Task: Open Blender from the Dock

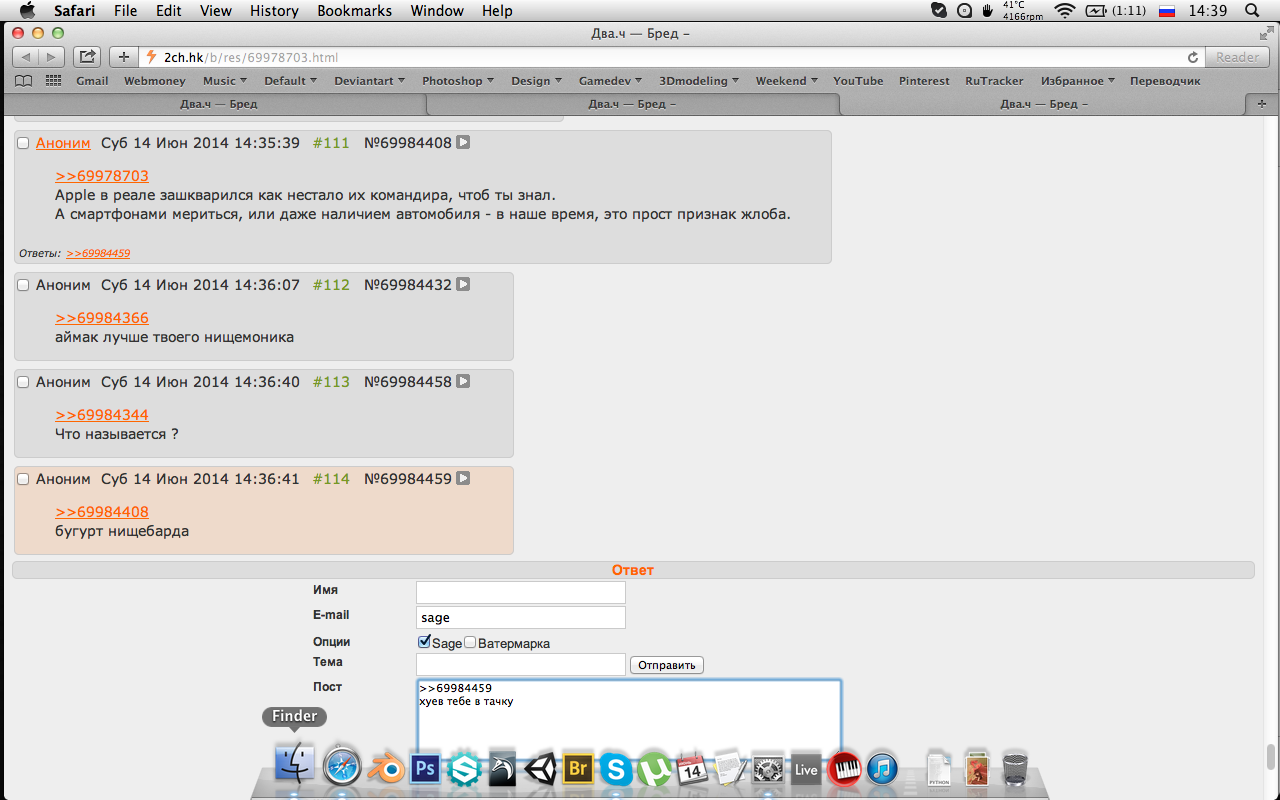Action: 385,768
